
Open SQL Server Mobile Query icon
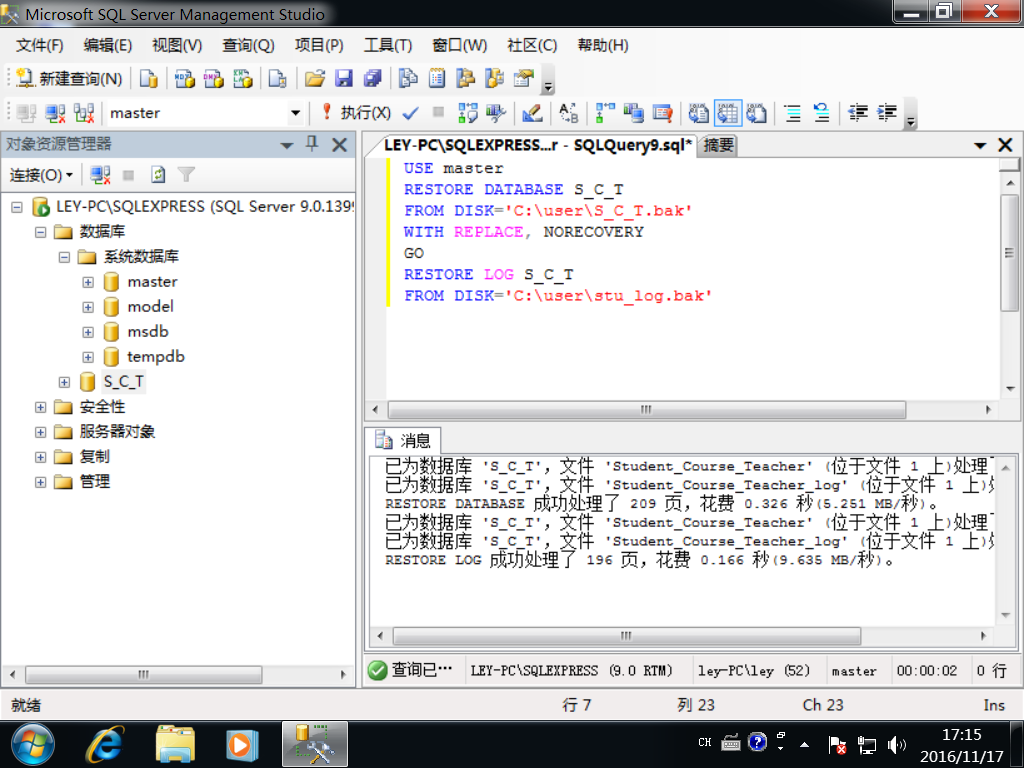click(x=278, y=78)
